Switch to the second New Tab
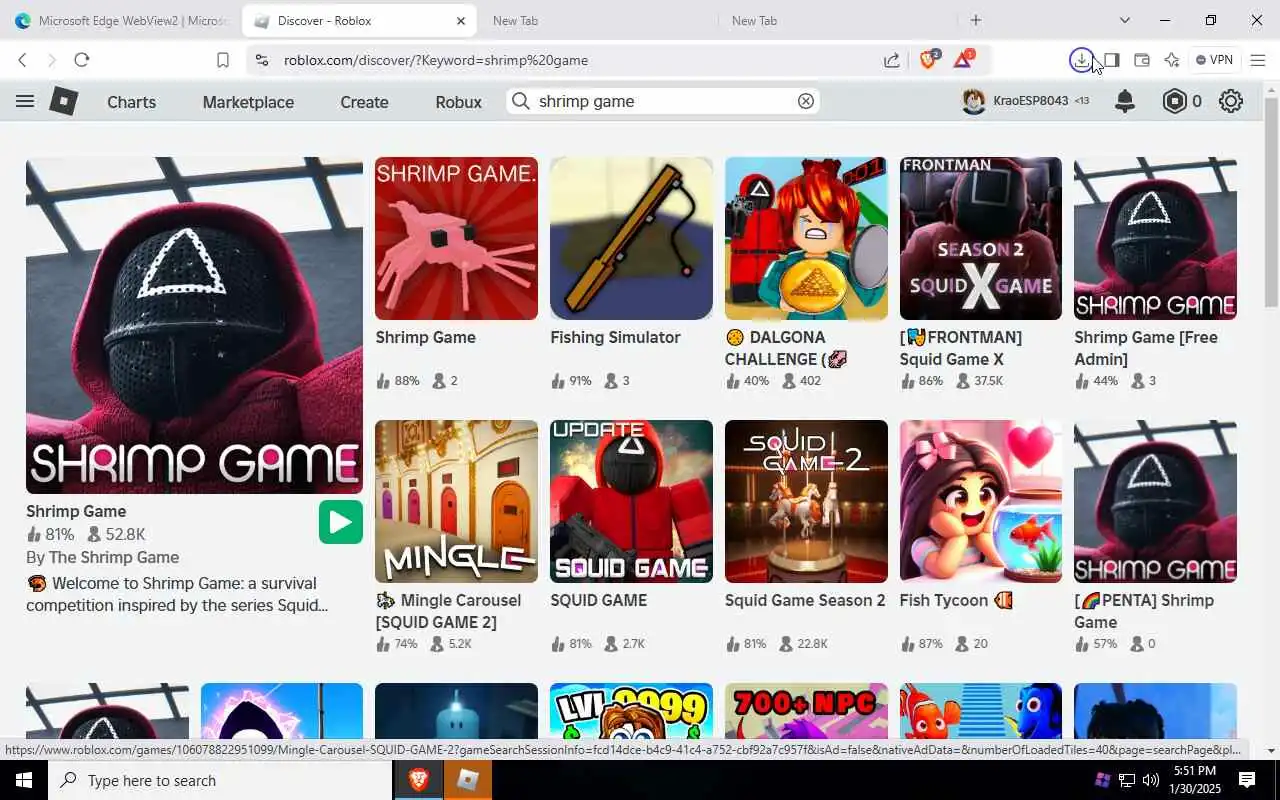 [835, 20]
